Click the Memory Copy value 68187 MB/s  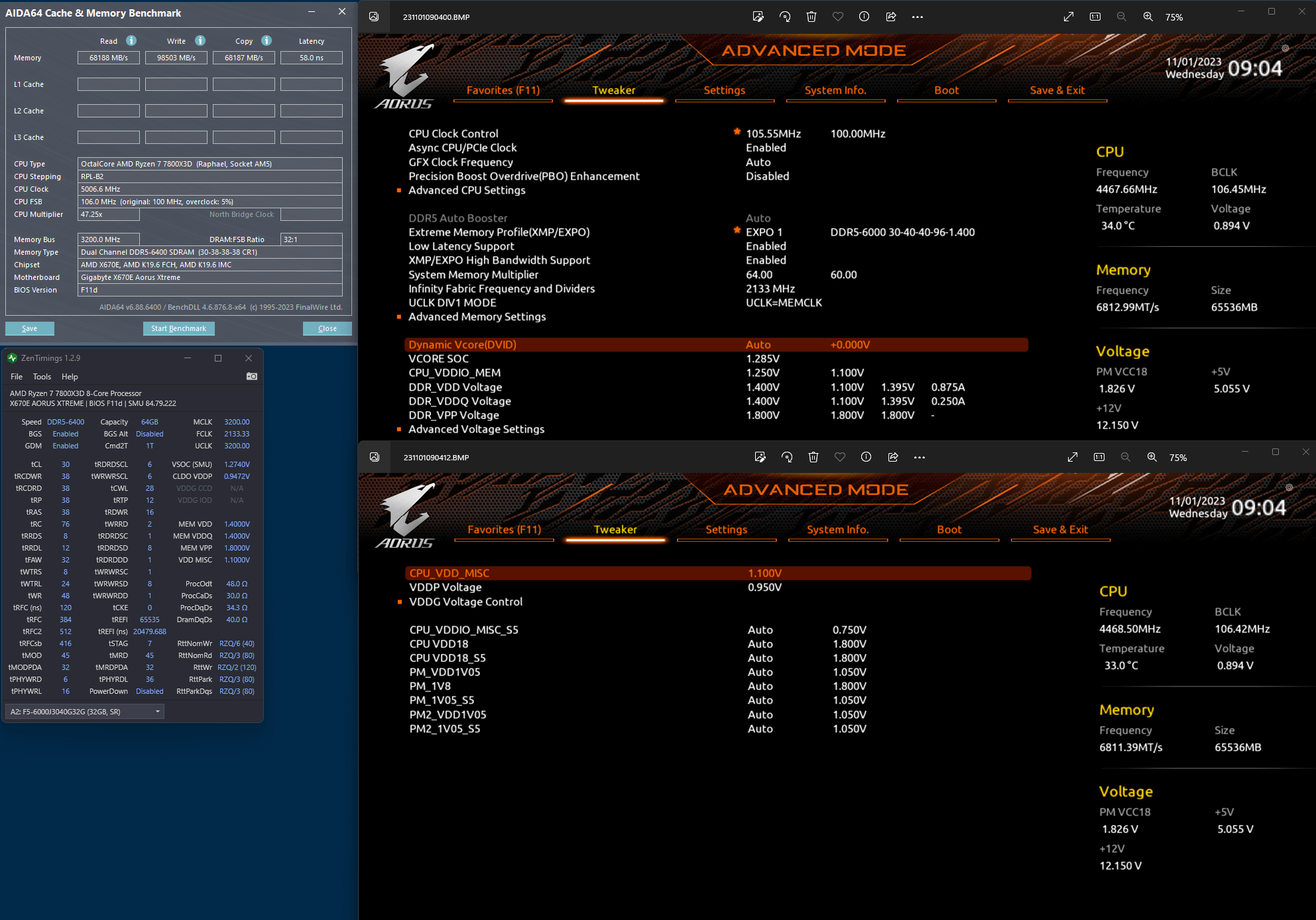244,58
